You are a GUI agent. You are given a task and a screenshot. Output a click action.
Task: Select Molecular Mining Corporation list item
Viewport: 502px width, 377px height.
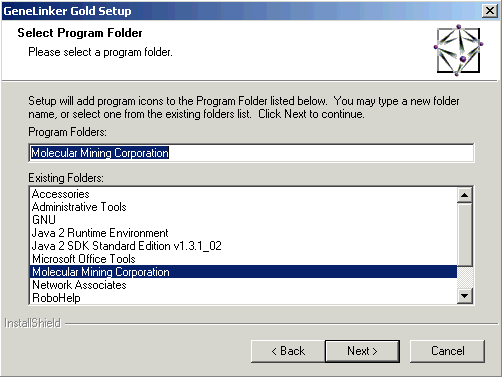243,272
